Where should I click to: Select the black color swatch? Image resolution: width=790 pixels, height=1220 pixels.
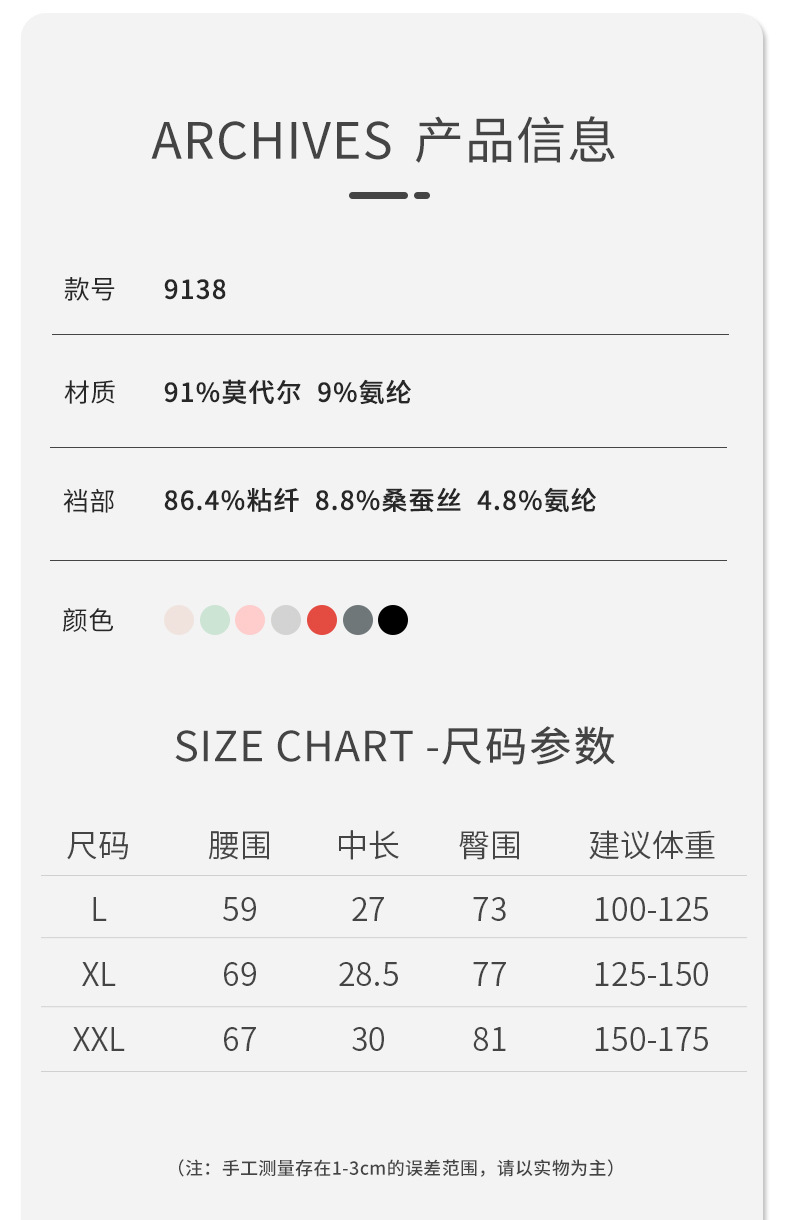pyautogui.click(x=393, y=620)
